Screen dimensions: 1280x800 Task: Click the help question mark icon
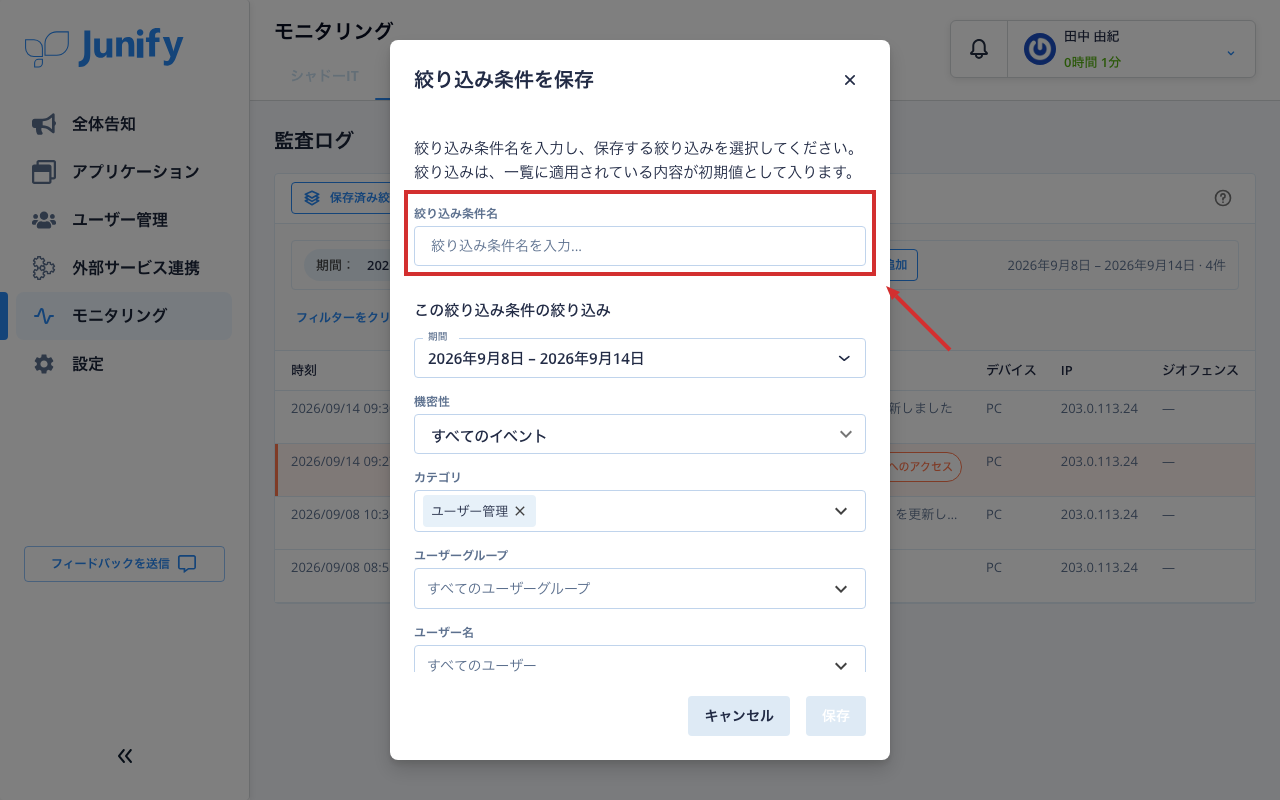tap(1223, 198)
